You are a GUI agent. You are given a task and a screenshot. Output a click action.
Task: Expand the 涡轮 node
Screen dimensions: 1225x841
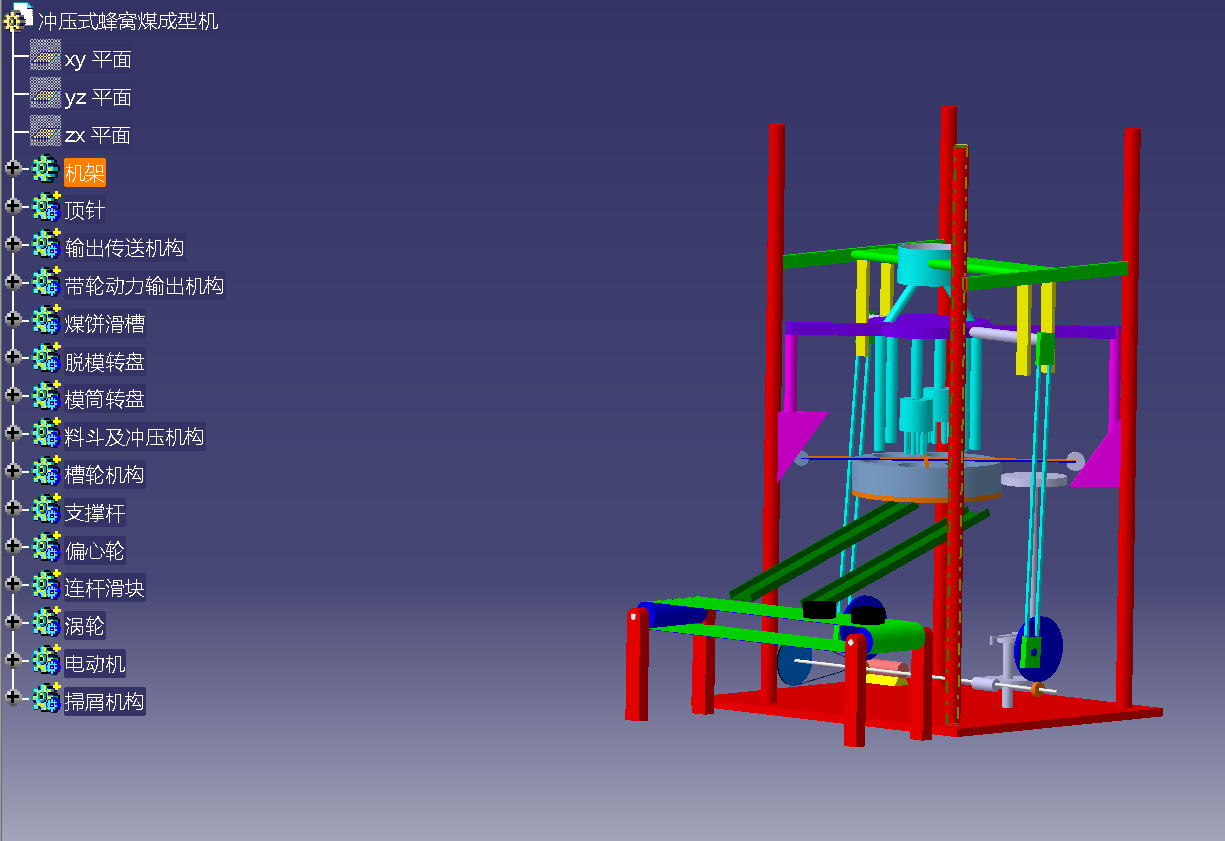pos(13,621)
